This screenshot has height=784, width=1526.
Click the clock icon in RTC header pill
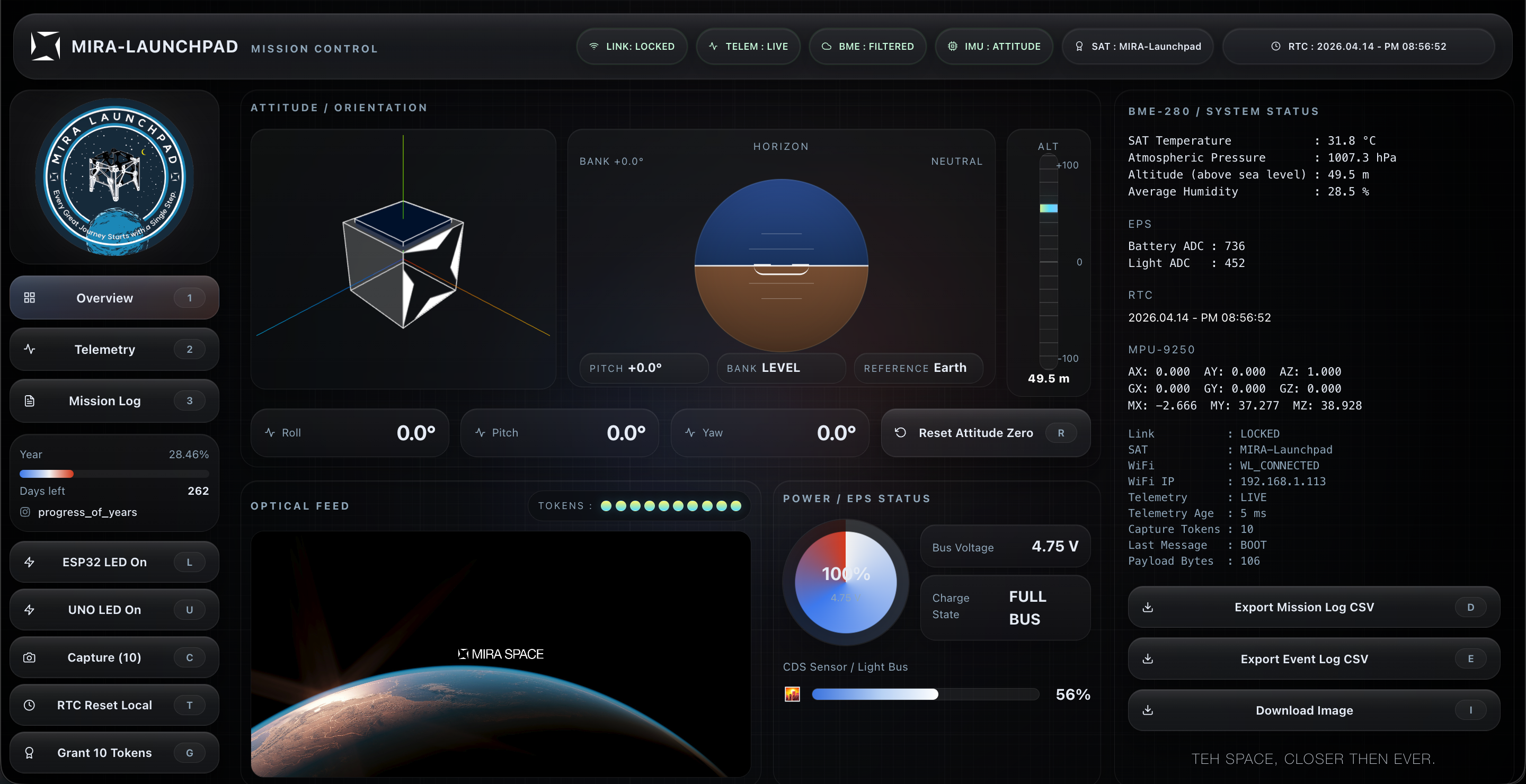coord(1276,46)
